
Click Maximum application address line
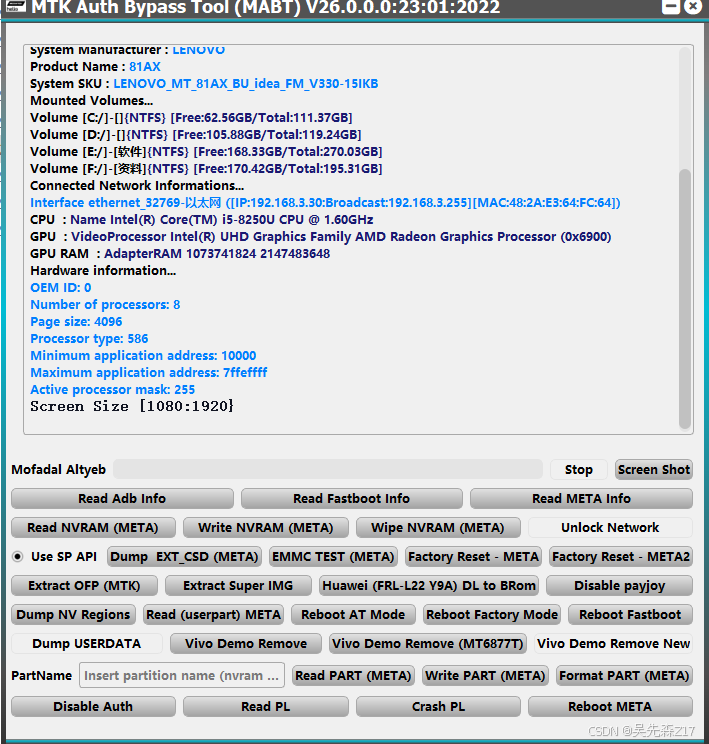pos(149,372)
